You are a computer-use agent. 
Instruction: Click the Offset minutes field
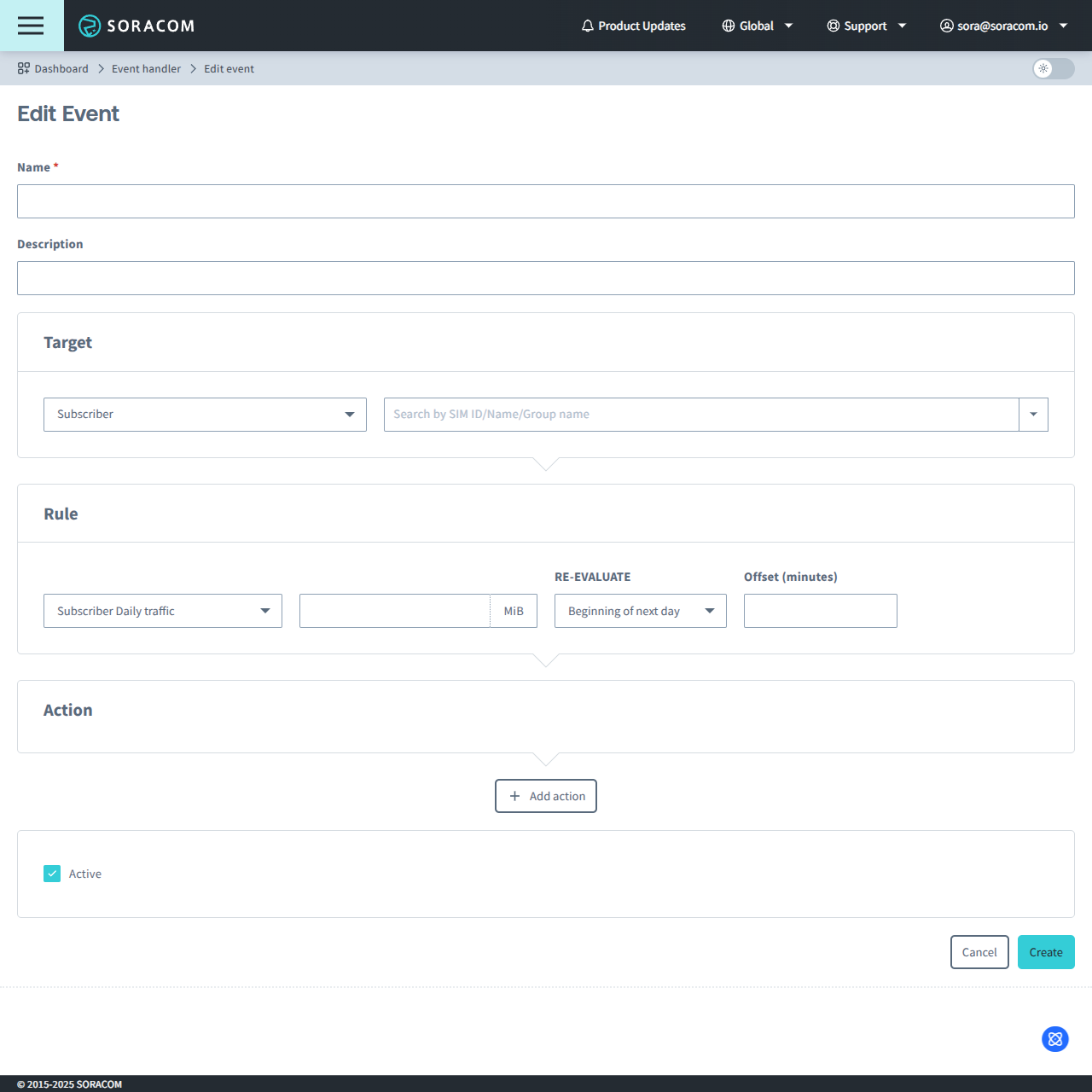[x=820, y=610]
